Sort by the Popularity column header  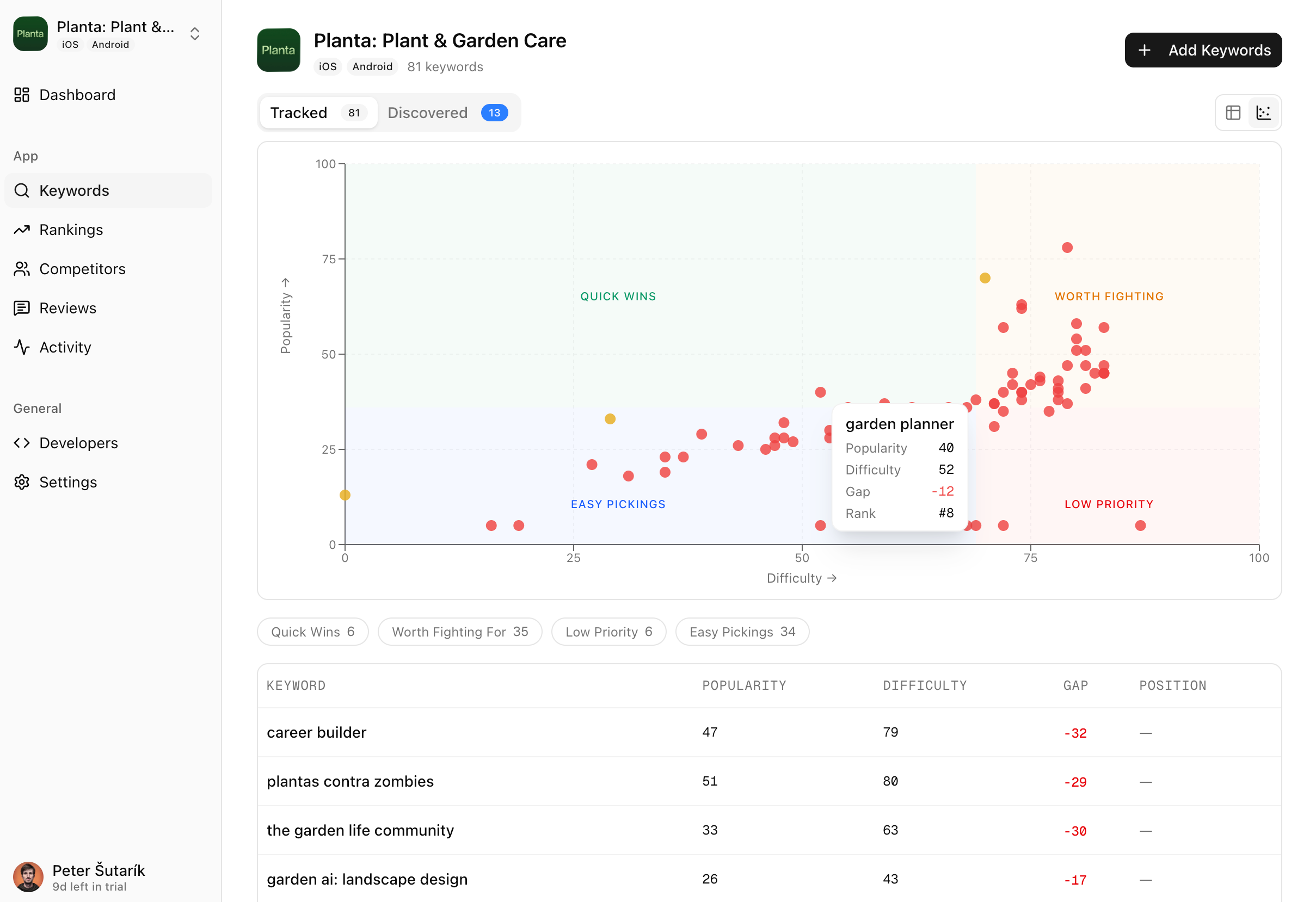743,685
